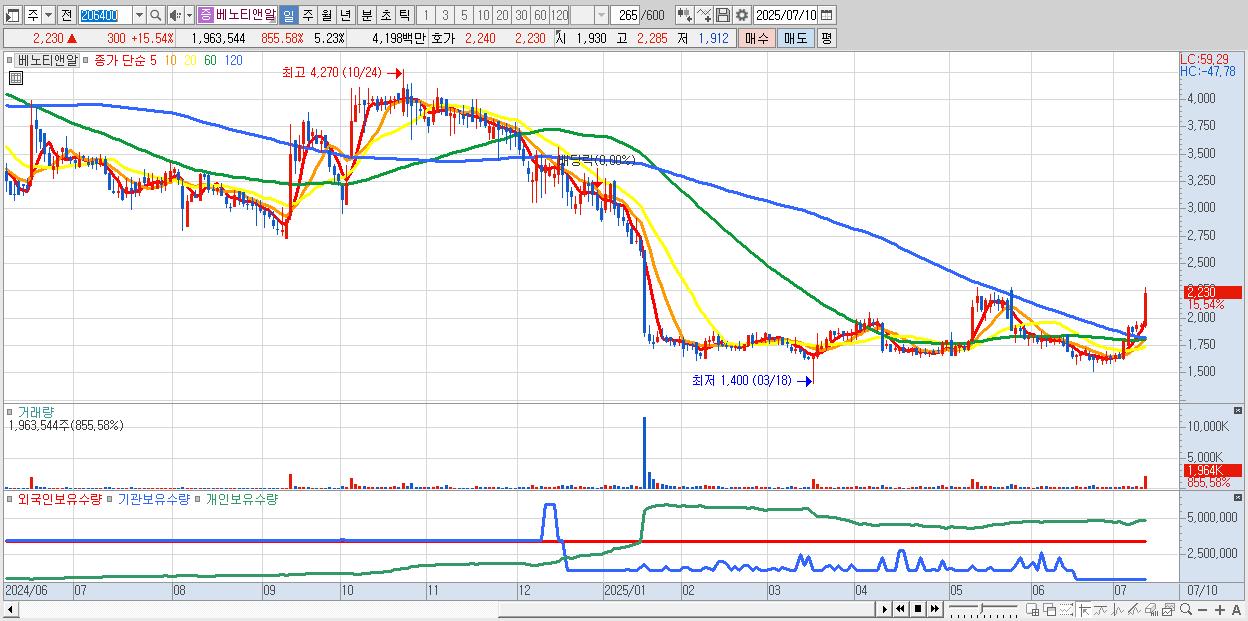Click the 매도 sell button
Image resolution: width=1248 pixels, height=621 pixels.
click(796, 38)
